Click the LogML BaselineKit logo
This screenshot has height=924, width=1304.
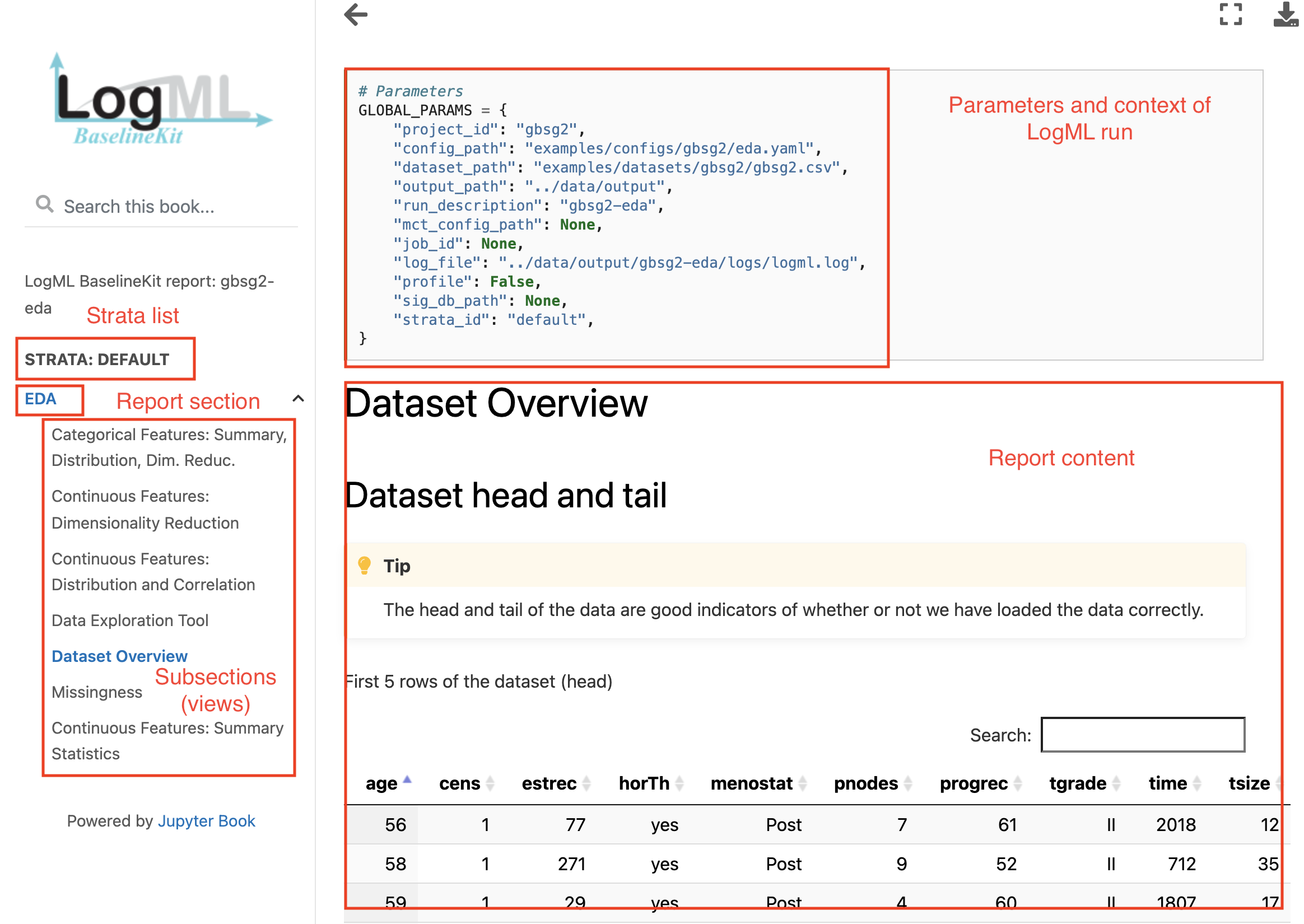(x=161, y=99)
